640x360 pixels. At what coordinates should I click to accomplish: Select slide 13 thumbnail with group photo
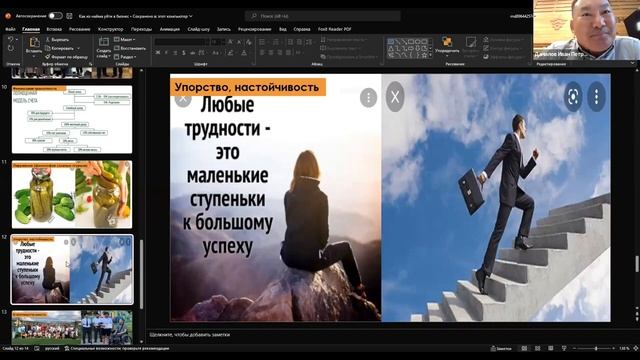coord(72,328)
